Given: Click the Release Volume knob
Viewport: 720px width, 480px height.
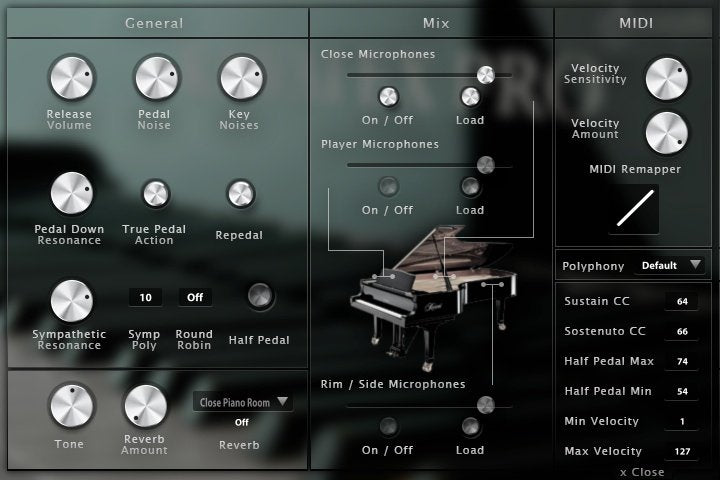Looking at the screenshot, I should click(69, 77).
